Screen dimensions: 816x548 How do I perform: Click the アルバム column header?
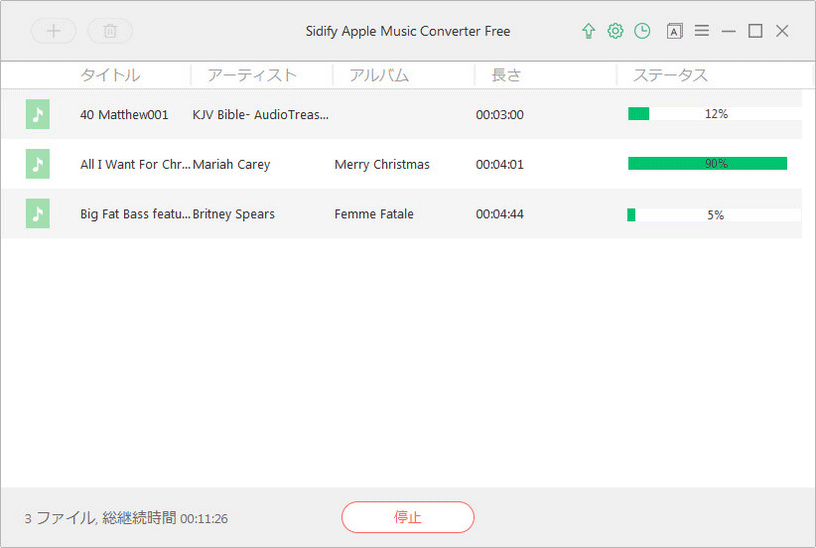(379, 75)
